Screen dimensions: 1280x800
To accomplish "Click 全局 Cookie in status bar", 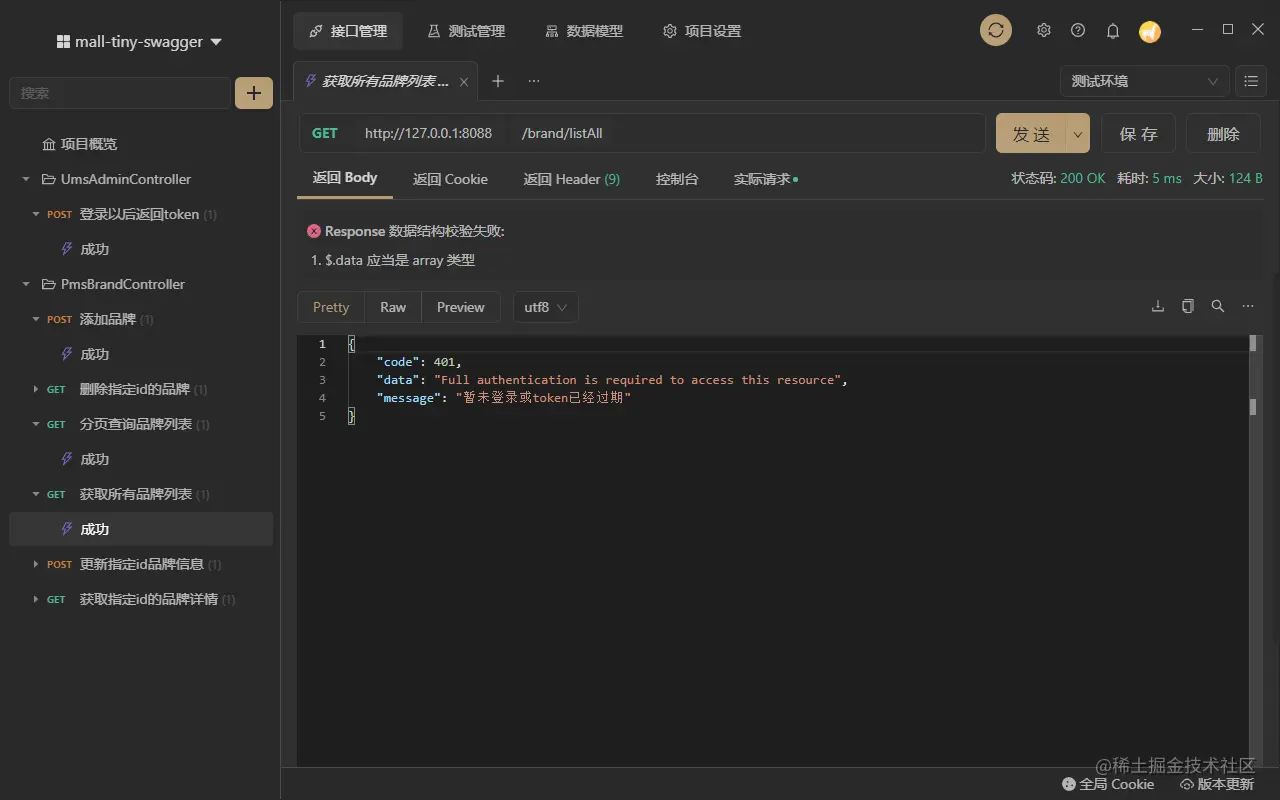I will [1108, 784].
